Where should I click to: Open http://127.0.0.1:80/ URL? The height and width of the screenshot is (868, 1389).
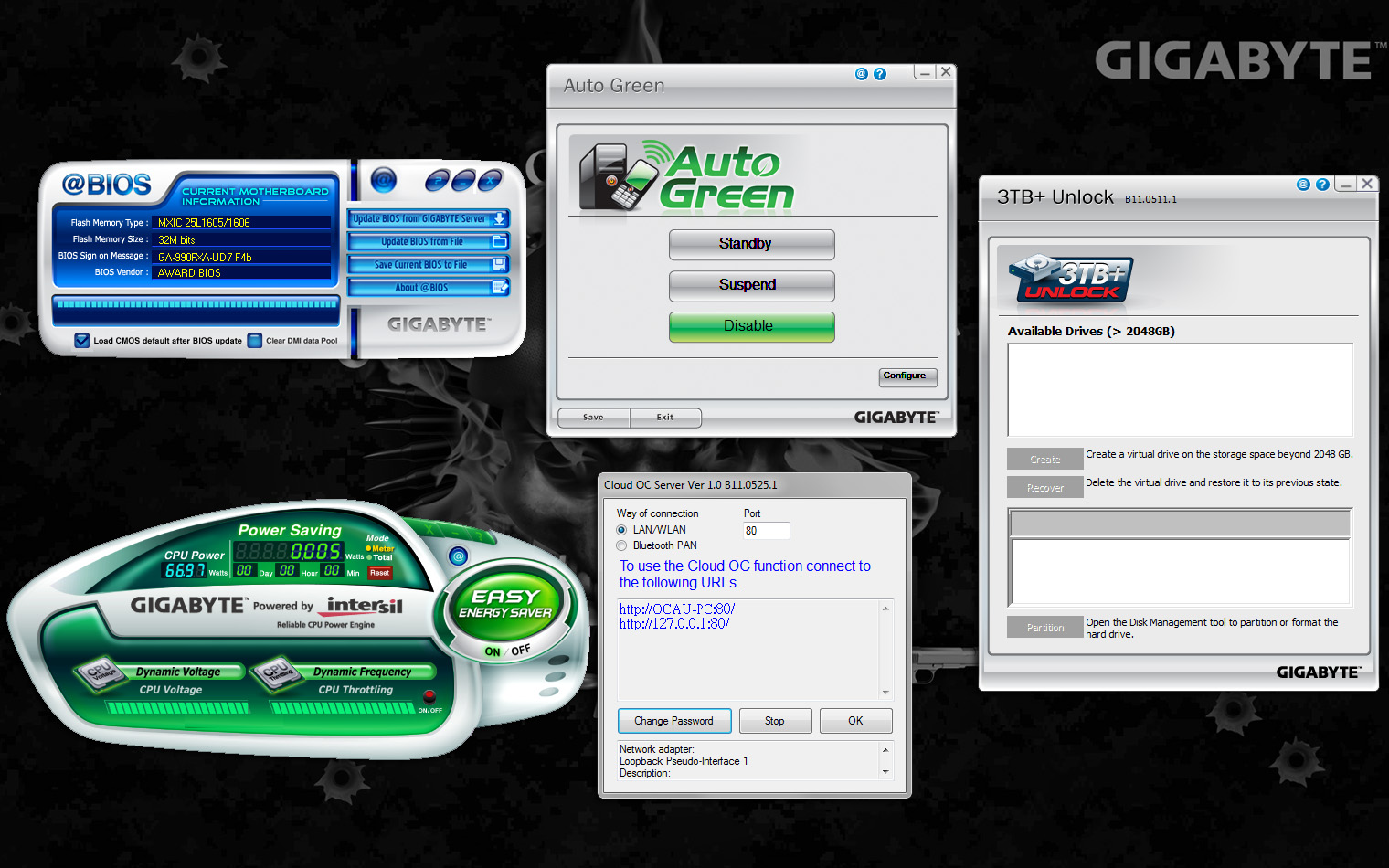pos(674,624)
